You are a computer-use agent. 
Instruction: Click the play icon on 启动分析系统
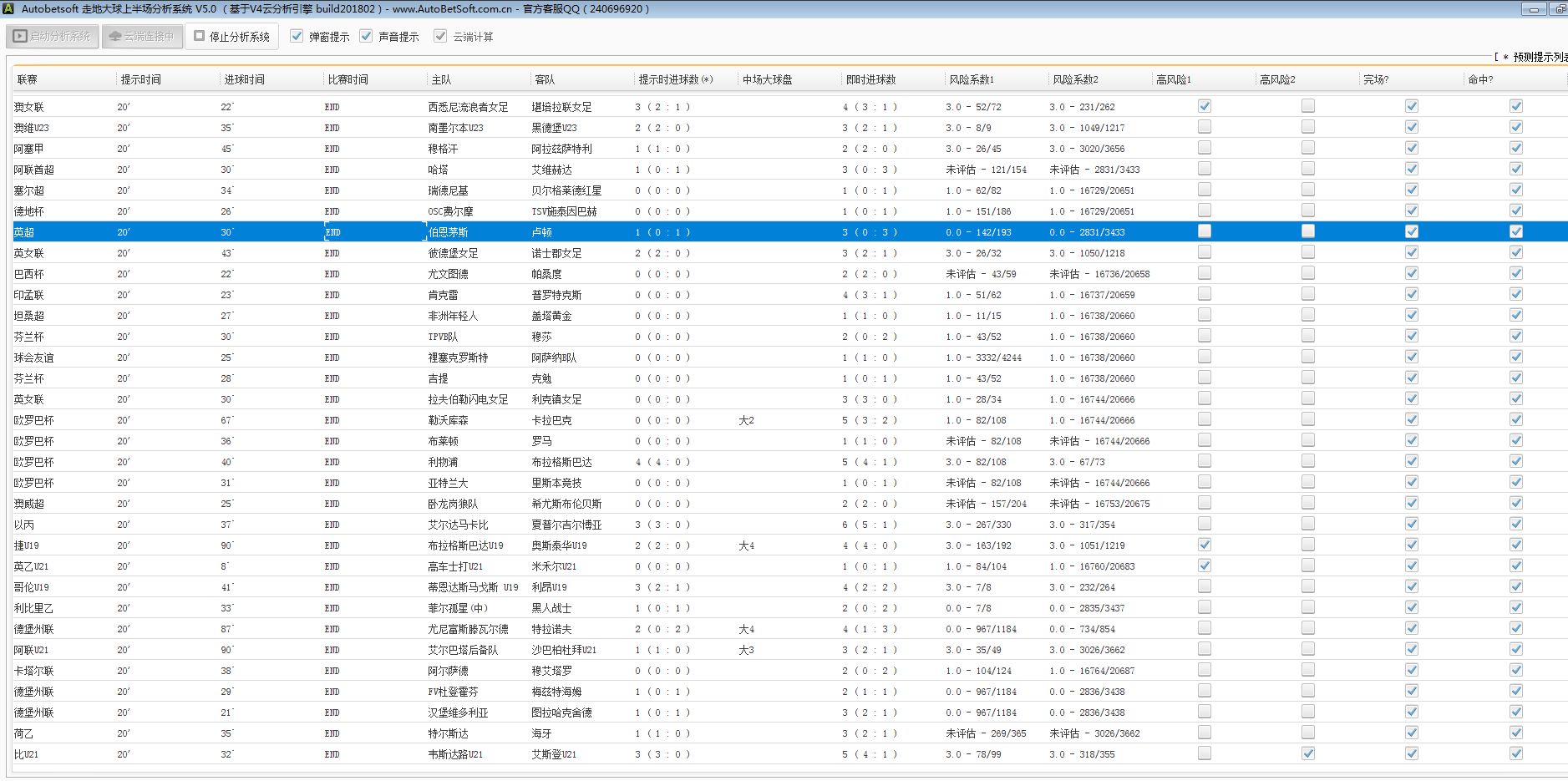20,37
